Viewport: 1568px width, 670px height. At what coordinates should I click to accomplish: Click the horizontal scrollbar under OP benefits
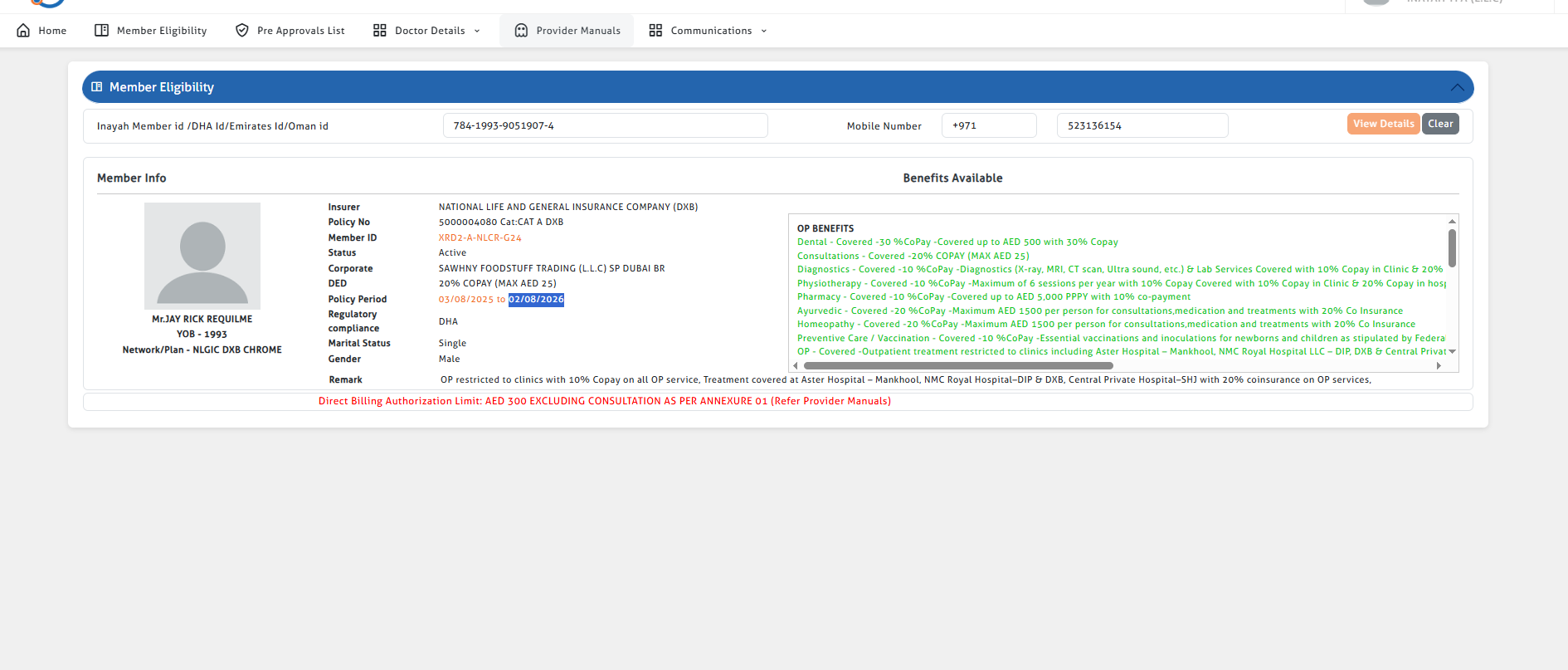pos(958,365)
